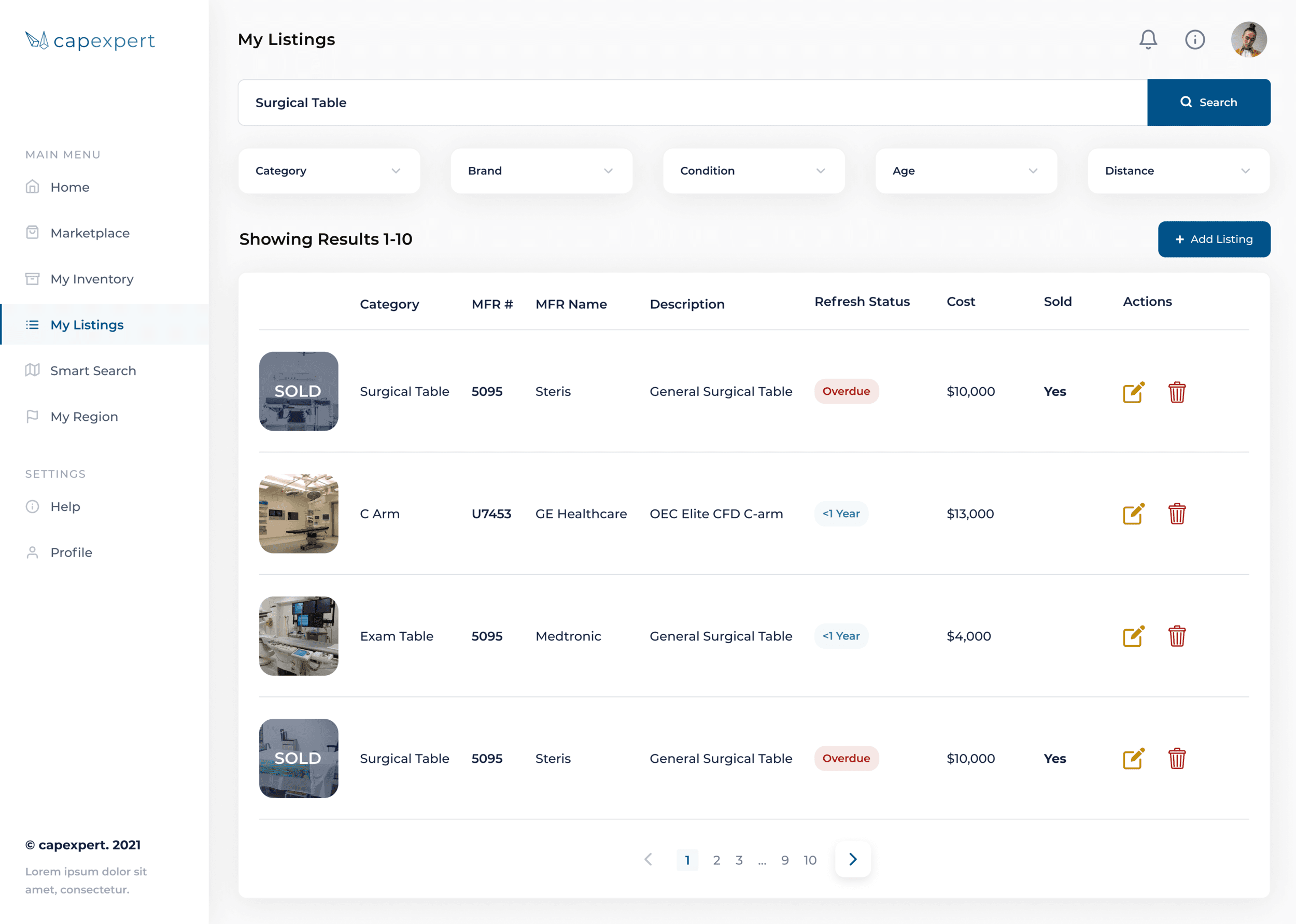Image resolution: width=1296 pixels, height=924 pixels.
Task: Expand the Condition filter dropdown
Action: [754, 170]
